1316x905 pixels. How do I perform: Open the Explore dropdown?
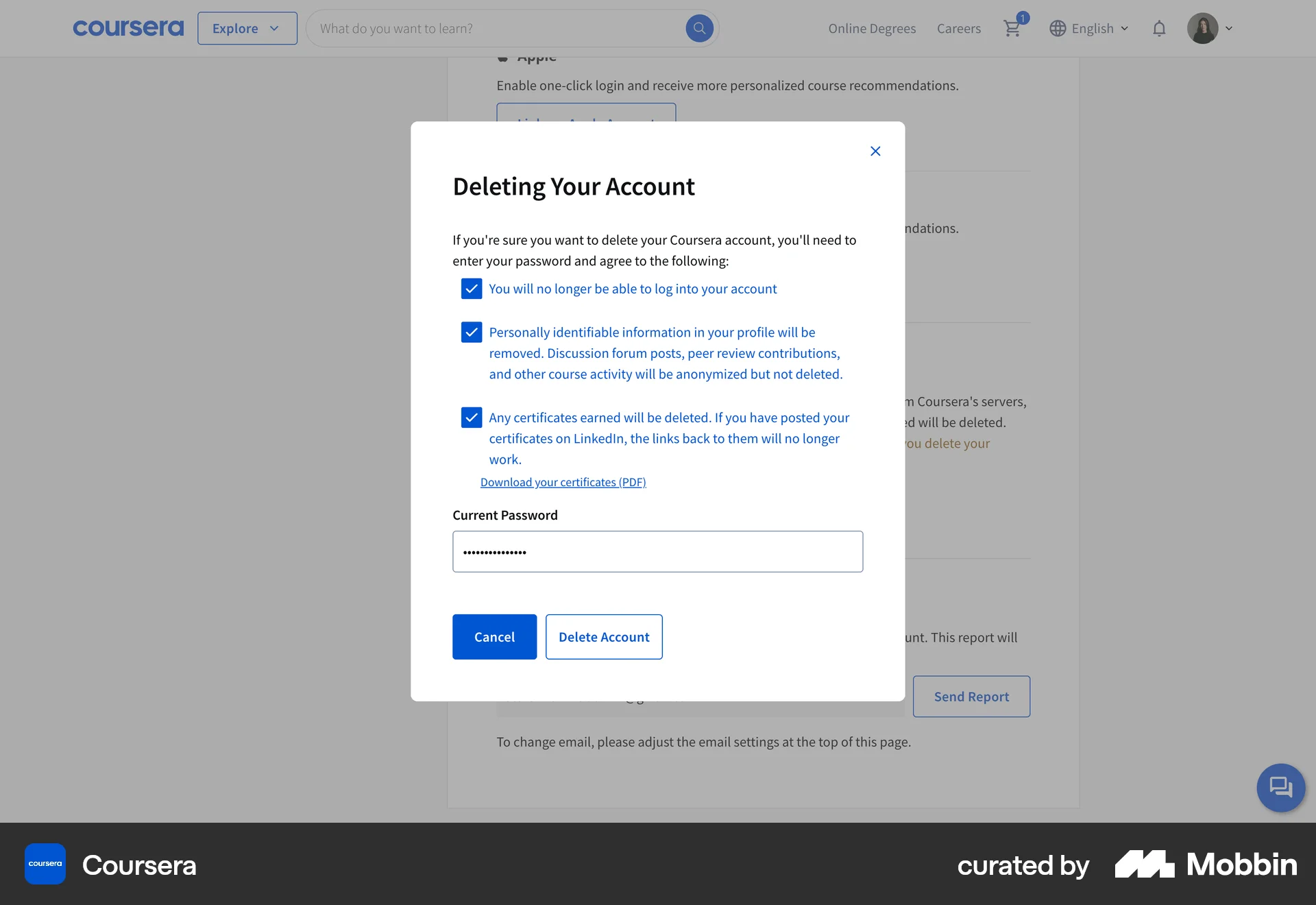[x=247, y=28]
